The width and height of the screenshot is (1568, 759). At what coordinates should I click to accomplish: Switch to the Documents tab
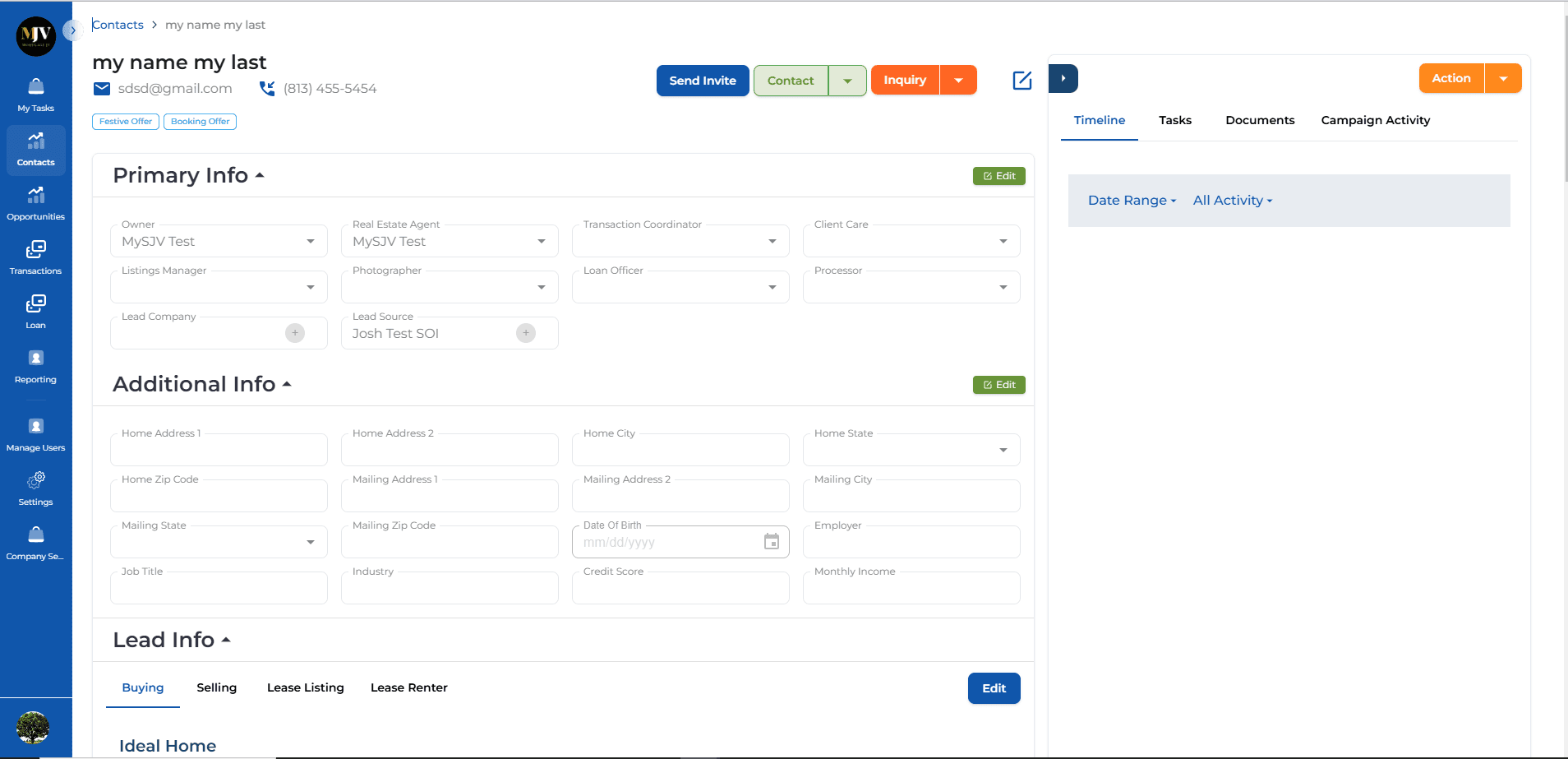point(1260,120)
